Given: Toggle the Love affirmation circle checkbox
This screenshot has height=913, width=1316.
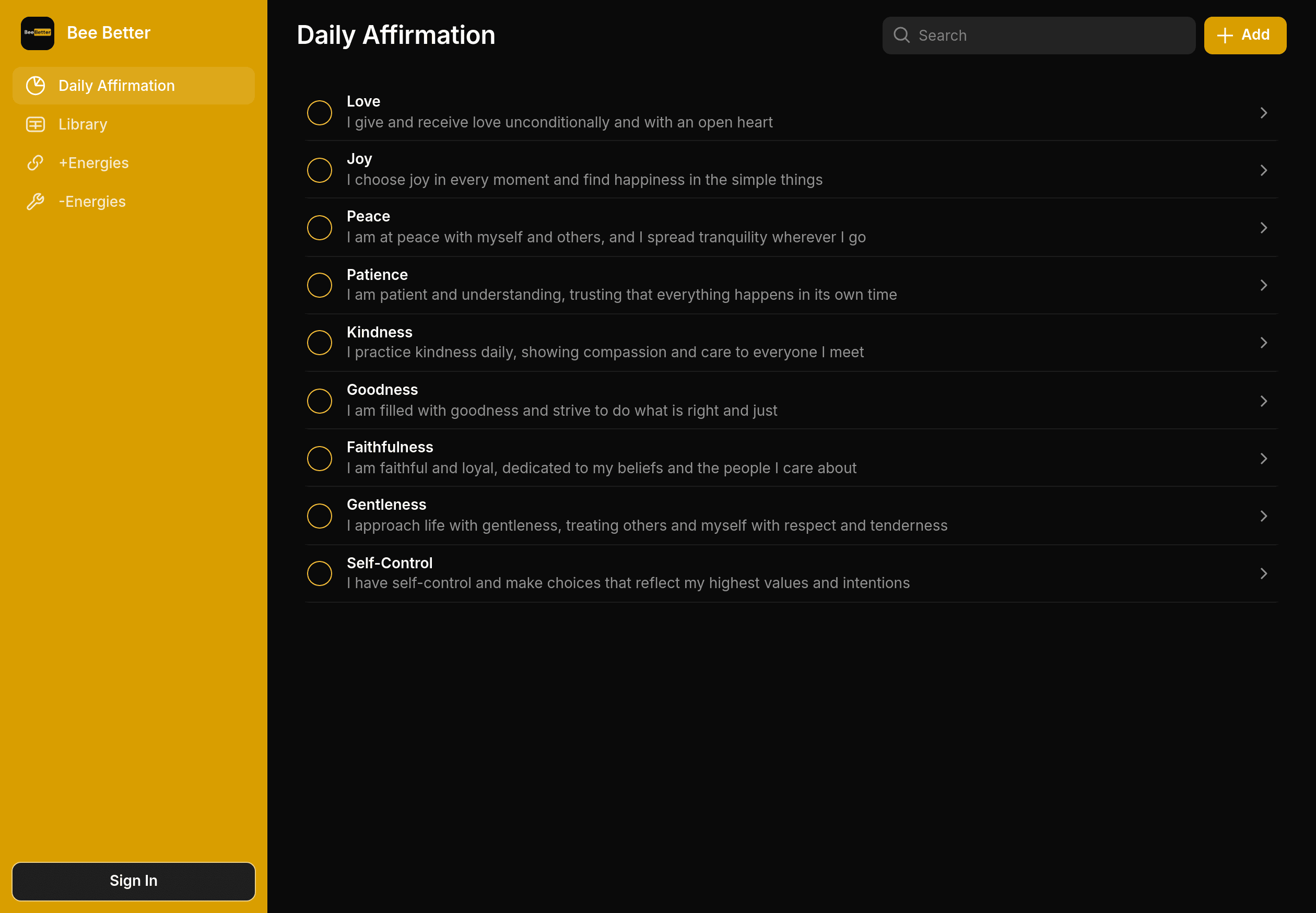Looking at the screenshot, I should (319, 111).
